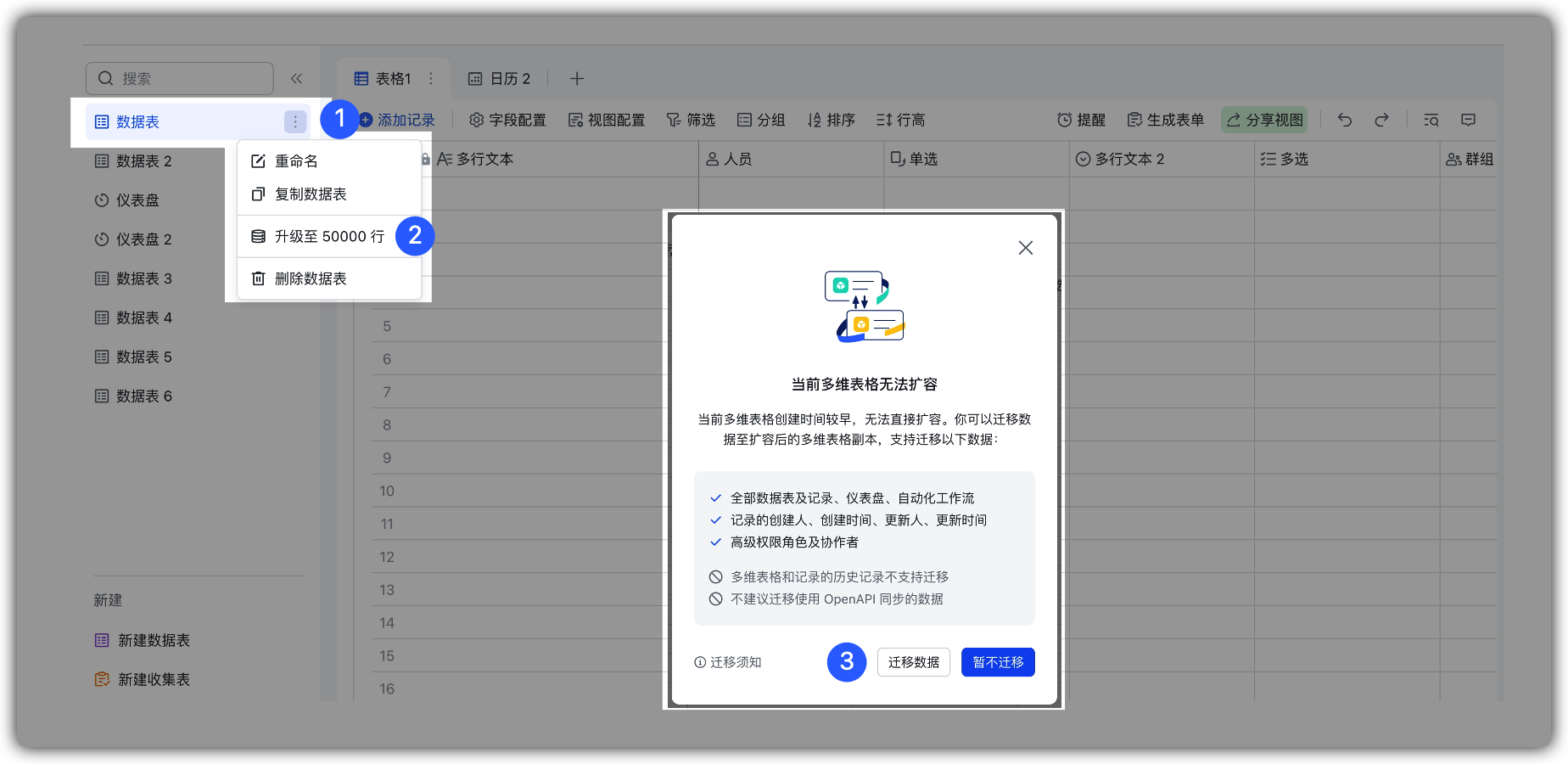Switch to the 日历 2 tab

coord(500,78)
